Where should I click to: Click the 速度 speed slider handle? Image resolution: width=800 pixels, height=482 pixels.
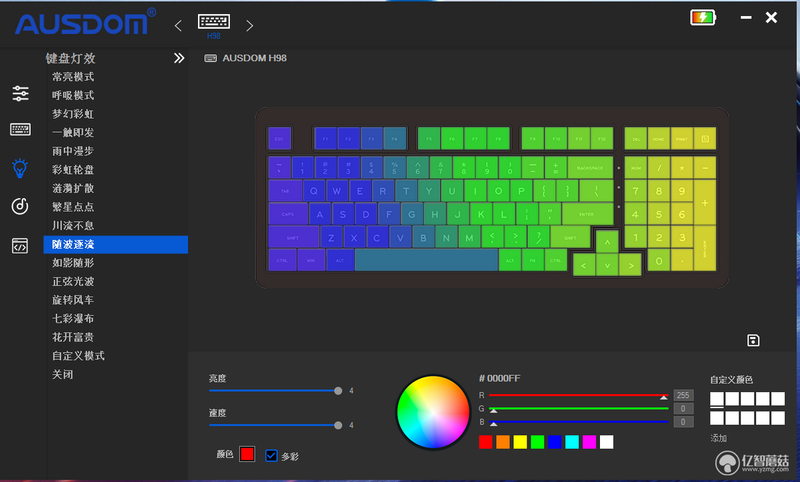tap(338, 425)
